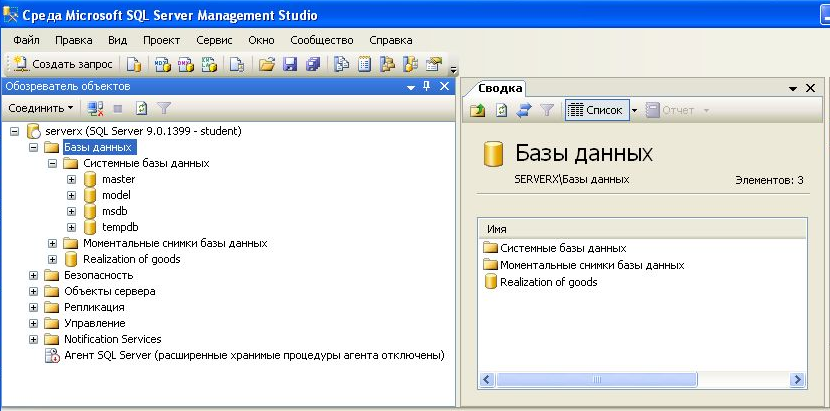Click the Database Engine Query toolbar icon
The height and width of the screenshot is (411, 830).
point(134,65)
